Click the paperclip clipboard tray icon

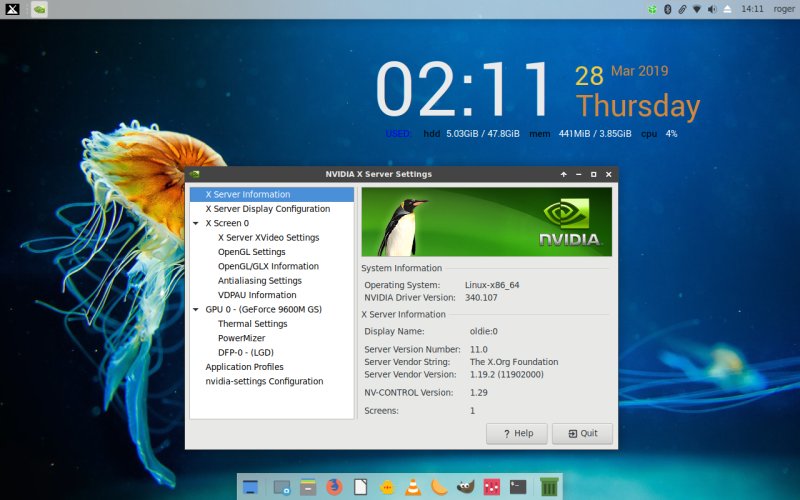[x=682, y=9]
